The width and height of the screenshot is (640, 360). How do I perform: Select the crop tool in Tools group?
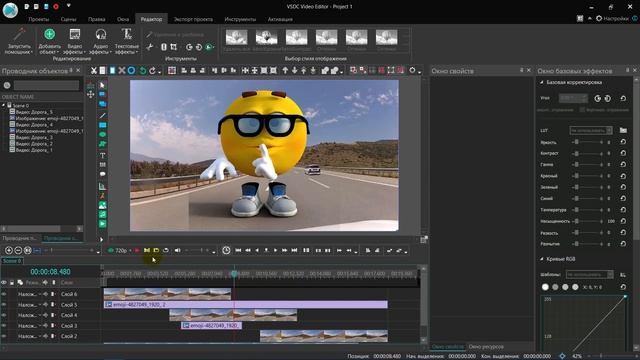click(173, 47)
